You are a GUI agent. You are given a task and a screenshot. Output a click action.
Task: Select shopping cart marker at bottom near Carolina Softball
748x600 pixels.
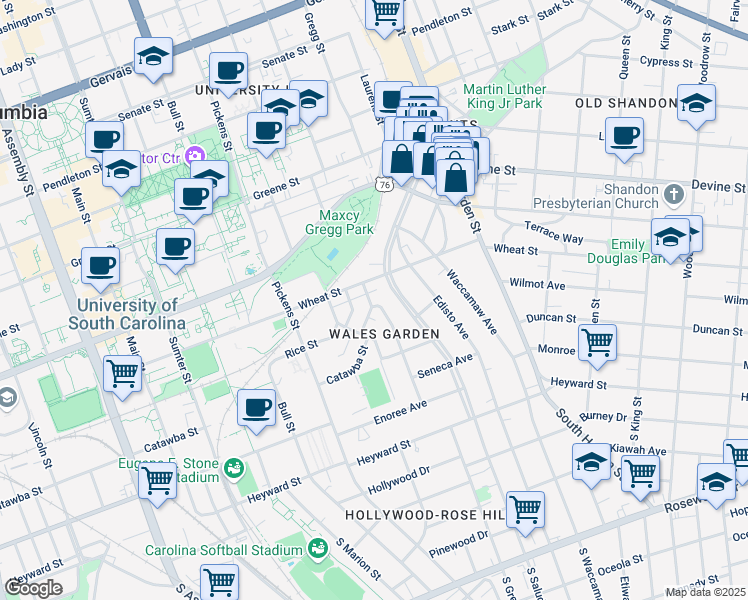(x=219, y=582)
